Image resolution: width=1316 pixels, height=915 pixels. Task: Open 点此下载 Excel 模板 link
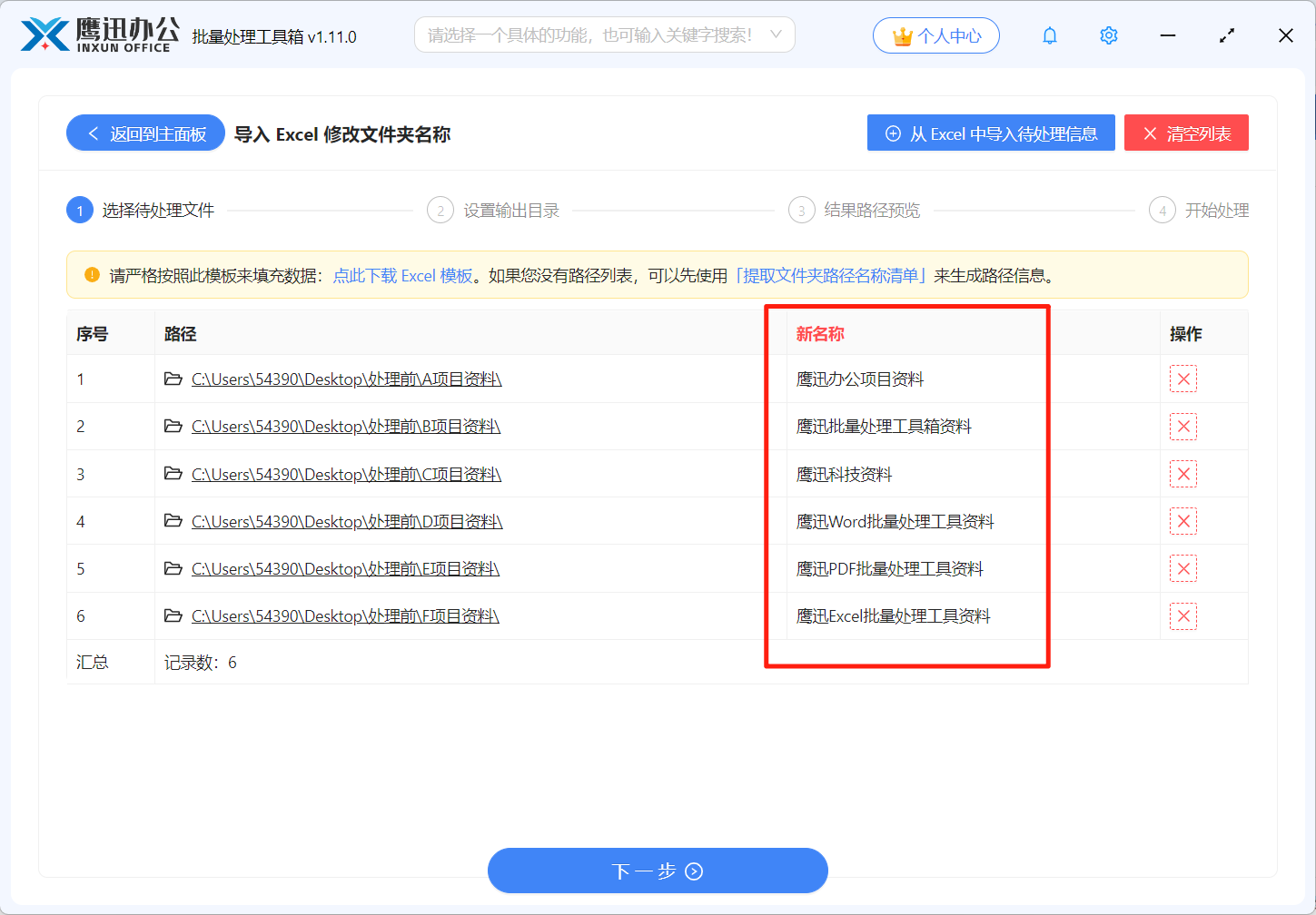click(x=402, y=274)
